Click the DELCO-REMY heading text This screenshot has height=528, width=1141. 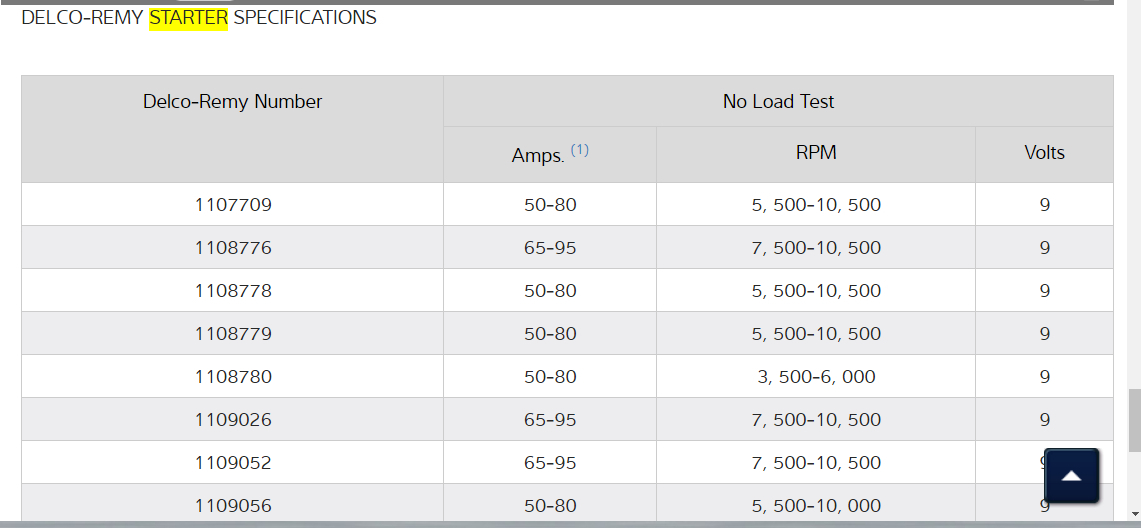click(83, 18)
